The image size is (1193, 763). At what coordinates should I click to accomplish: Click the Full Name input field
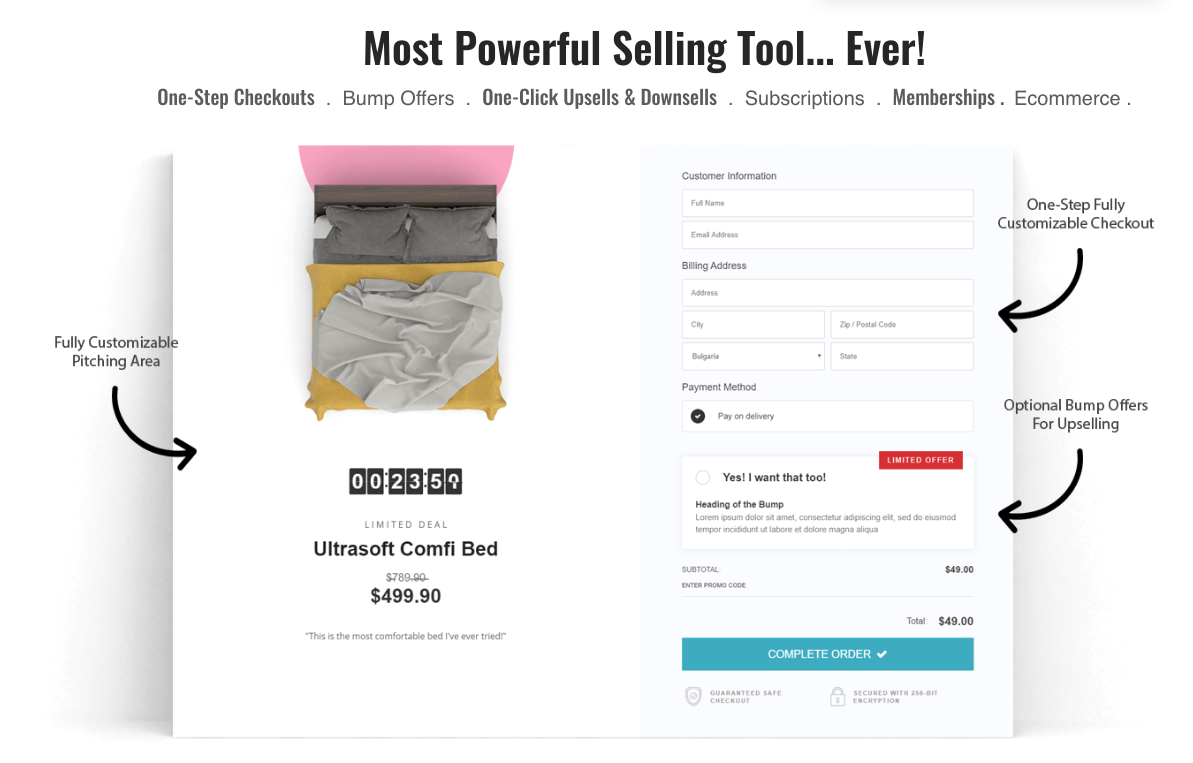(x=827, y=203)
